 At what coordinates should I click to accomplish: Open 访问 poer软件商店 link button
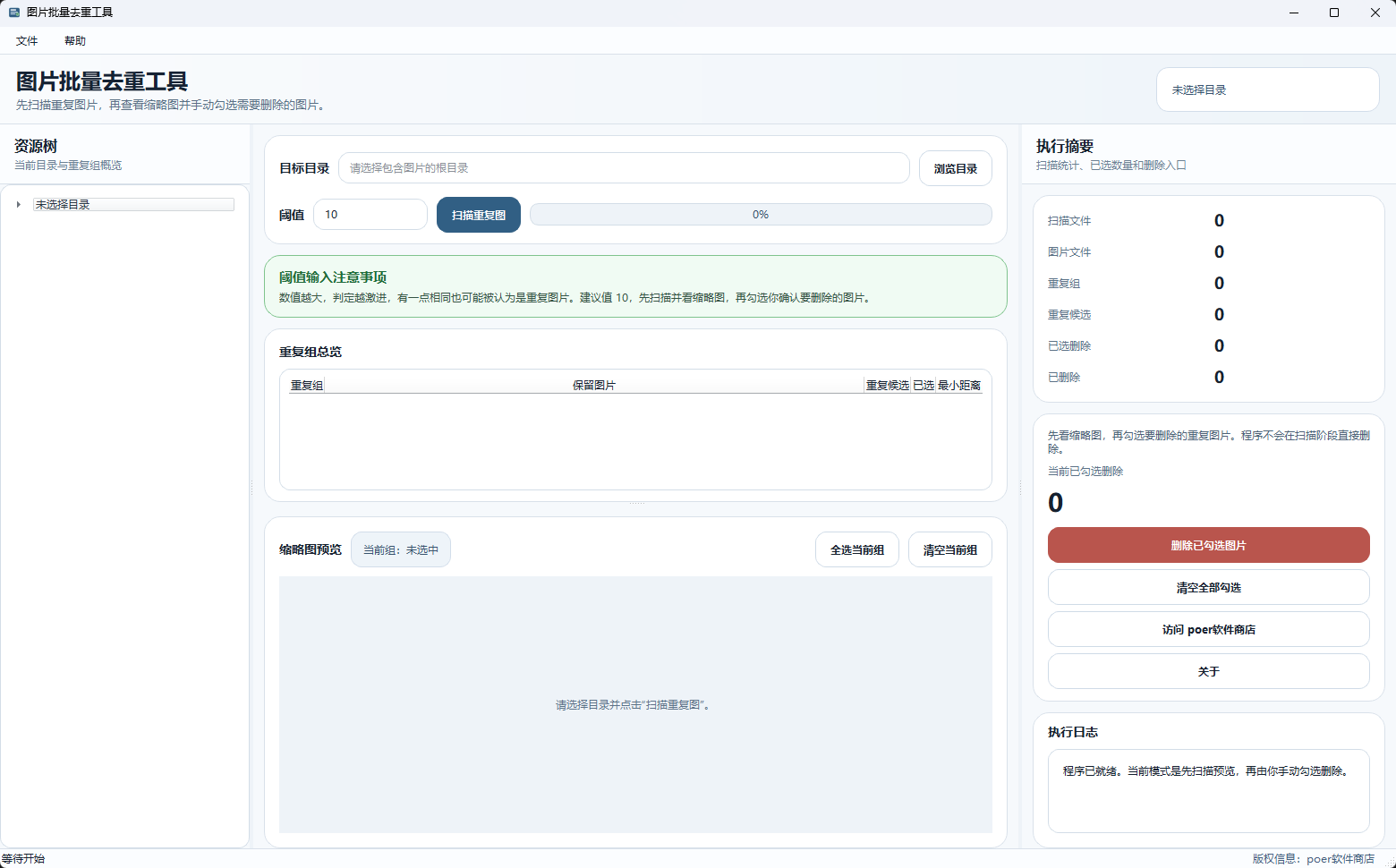point(1208,629)
